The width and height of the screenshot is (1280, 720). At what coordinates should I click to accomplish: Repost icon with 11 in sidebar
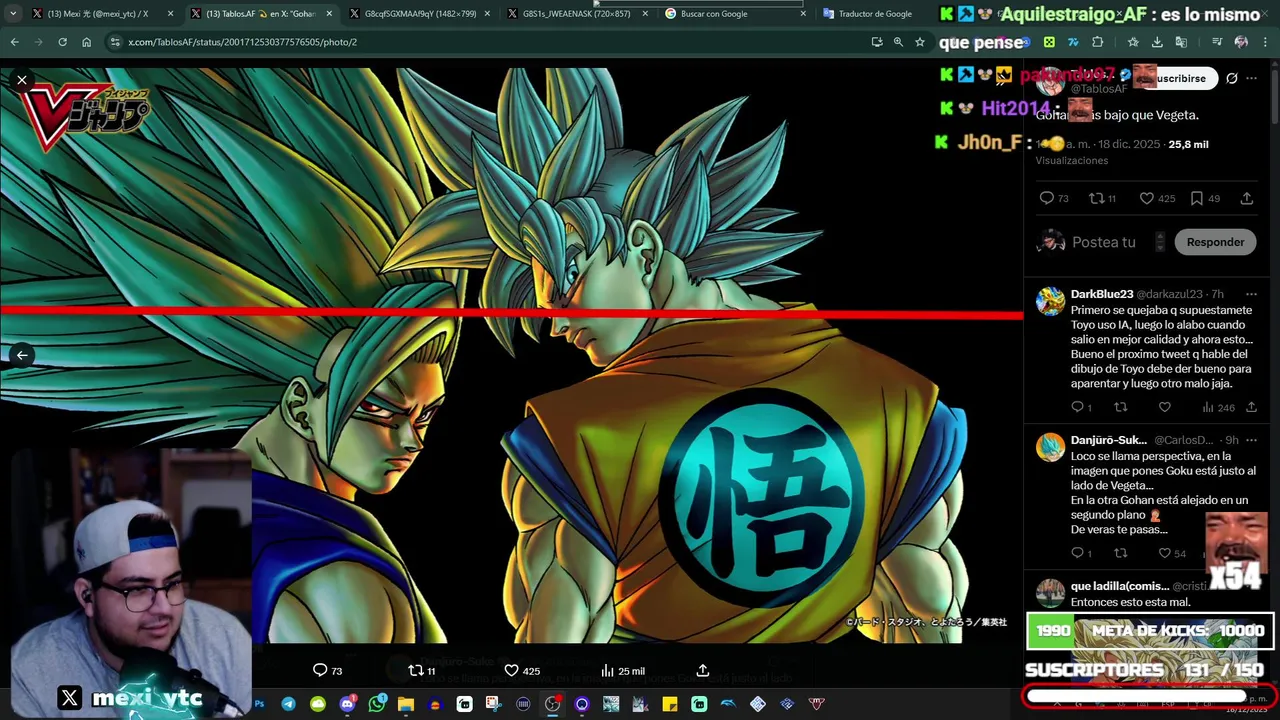tap(1096, 198)
